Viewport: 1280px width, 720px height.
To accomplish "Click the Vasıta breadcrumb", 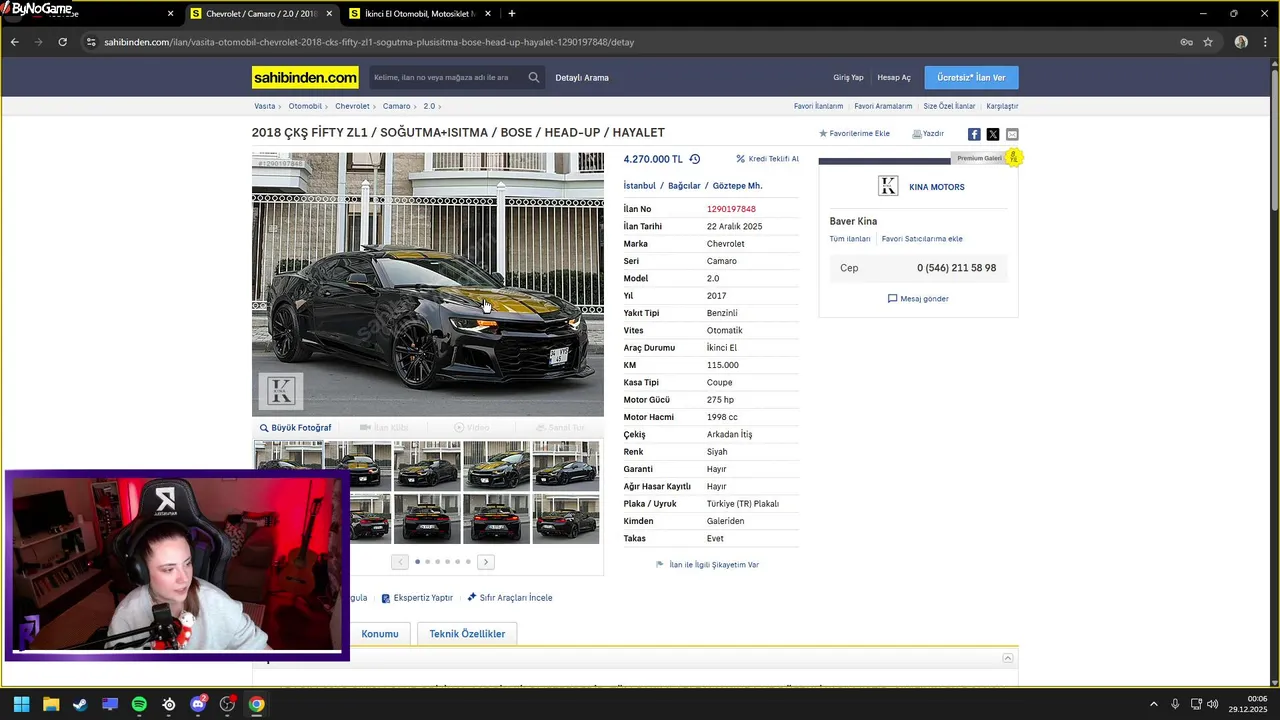I will (x=264, y=106).
